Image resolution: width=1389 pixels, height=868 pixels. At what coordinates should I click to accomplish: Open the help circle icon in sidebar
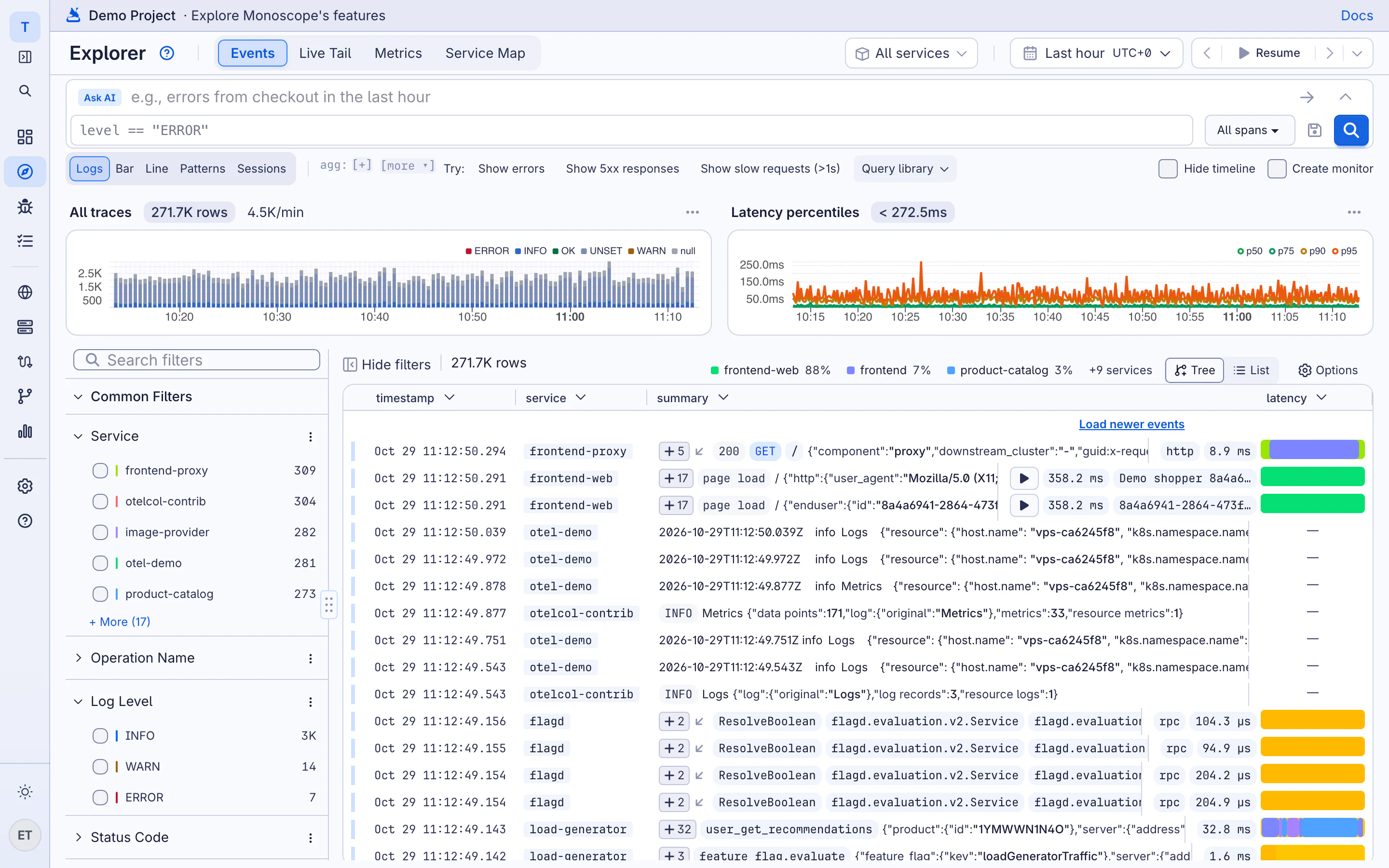pos(25,521)
